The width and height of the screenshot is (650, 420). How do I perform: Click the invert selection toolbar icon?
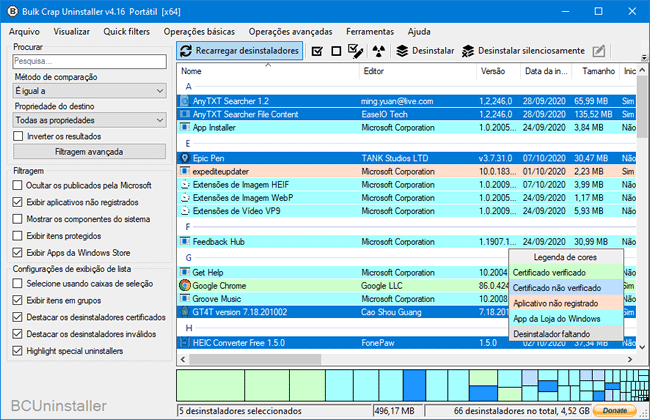pos(355,51)
